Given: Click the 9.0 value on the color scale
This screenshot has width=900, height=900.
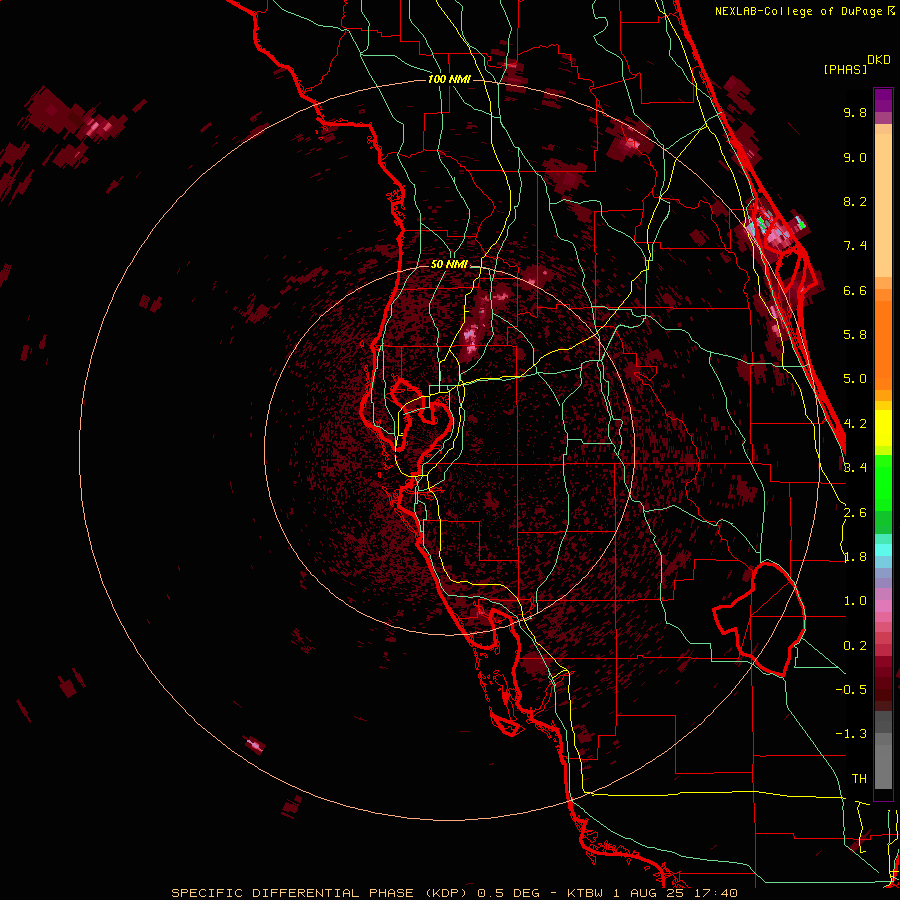Looking at the screenshot, I should [855, 157].
